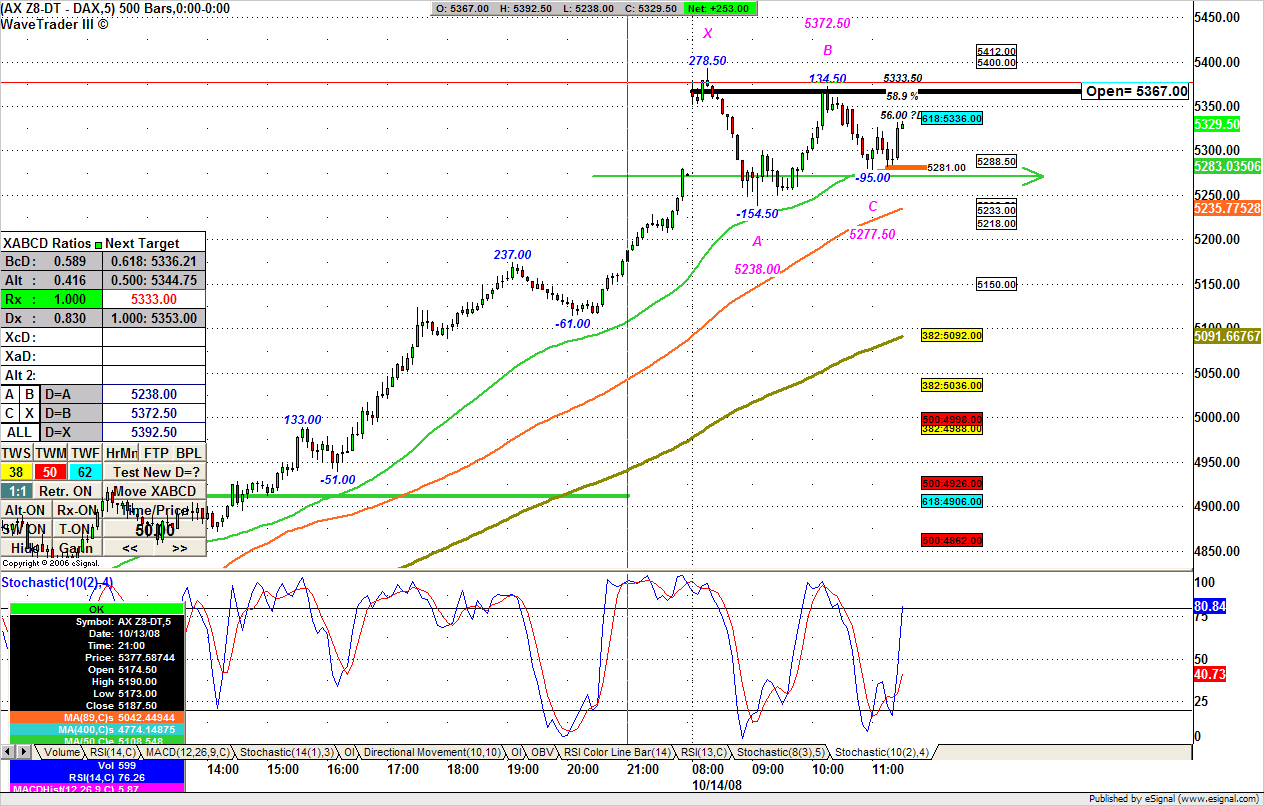Toggle the T-ON button

point(76,529)
